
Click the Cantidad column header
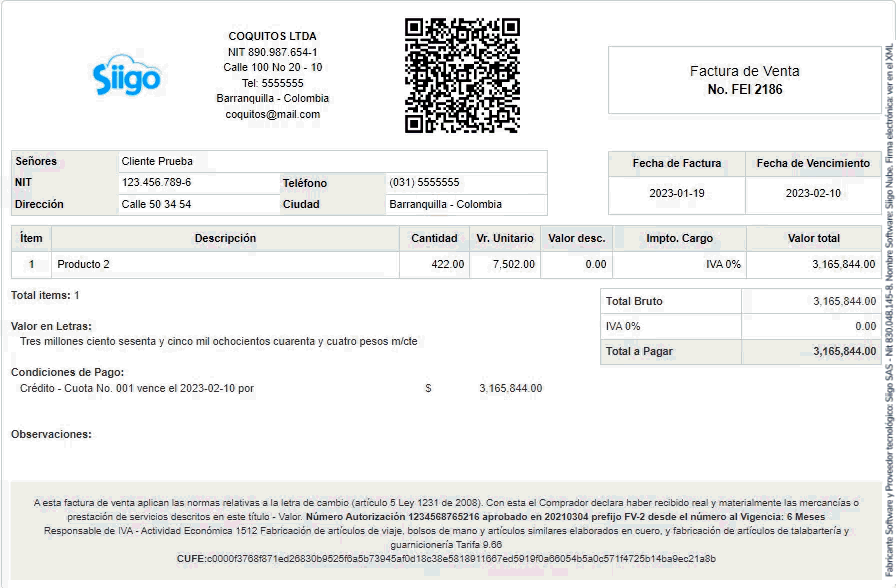tap(434, 238)
